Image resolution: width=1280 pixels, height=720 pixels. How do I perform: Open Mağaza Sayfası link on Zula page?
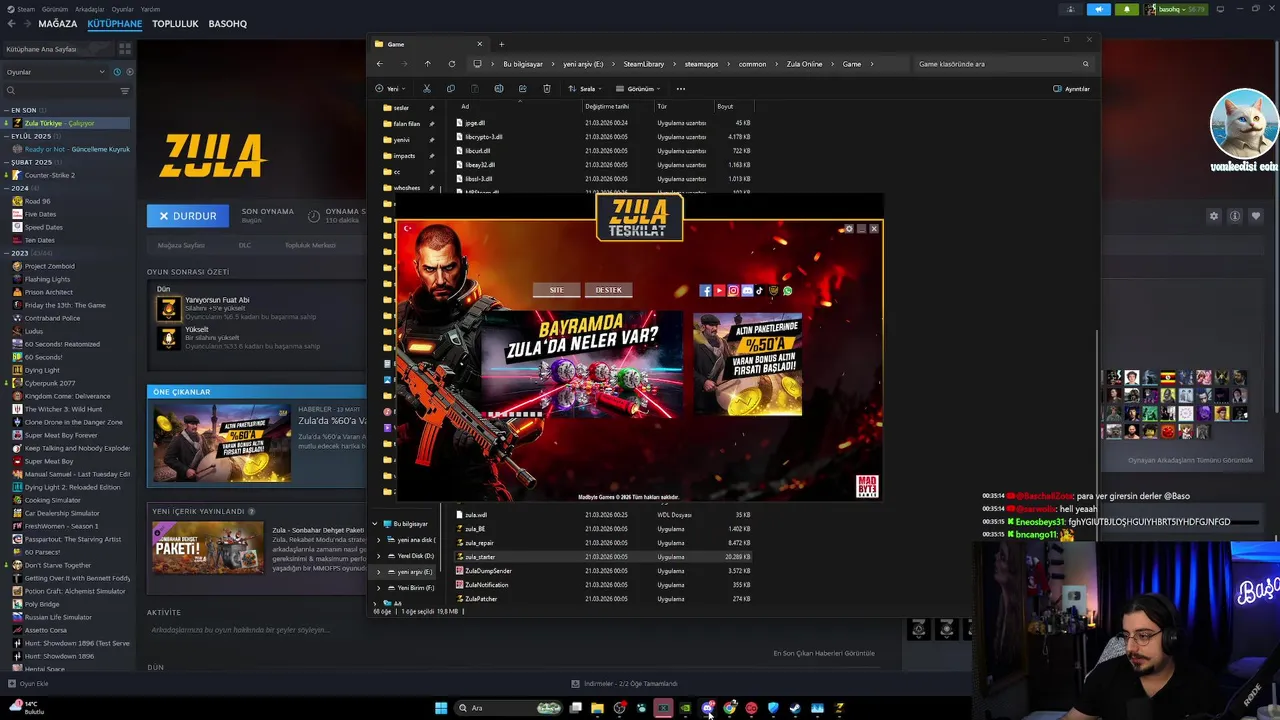click(181, 245)
